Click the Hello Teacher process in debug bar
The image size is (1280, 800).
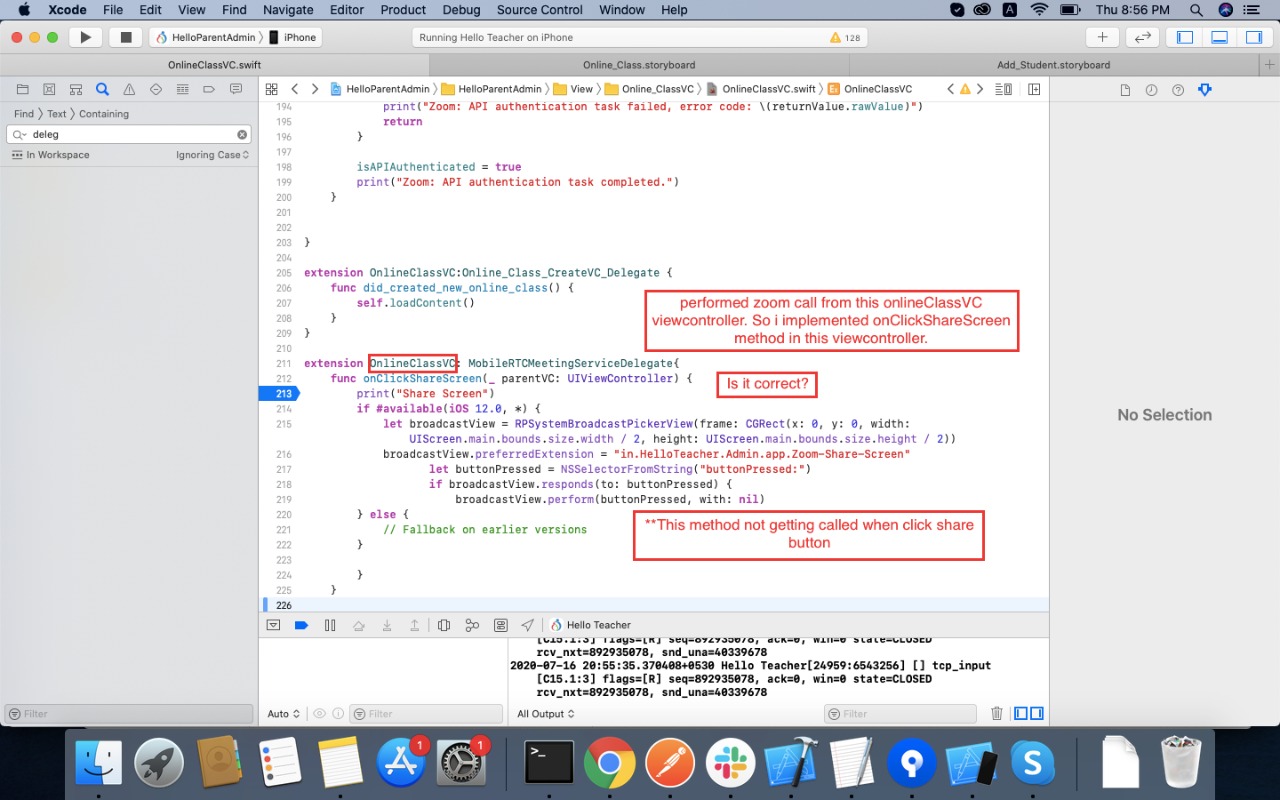[x=591, y=625]
